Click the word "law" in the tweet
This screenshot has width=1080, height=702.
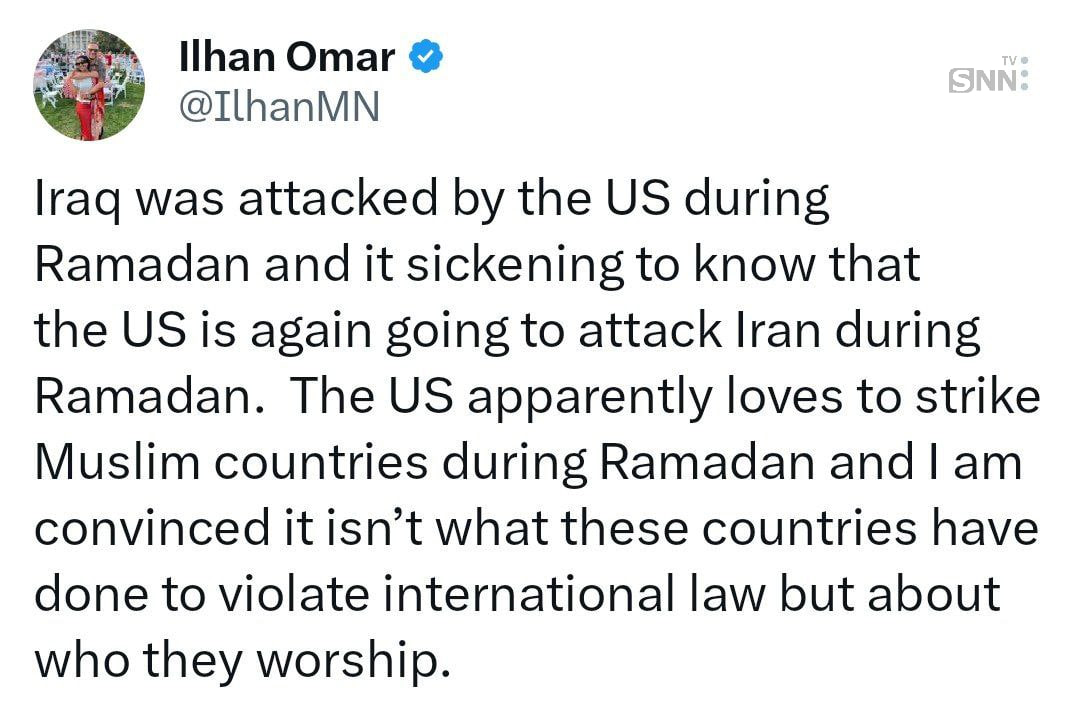[730, 595]
